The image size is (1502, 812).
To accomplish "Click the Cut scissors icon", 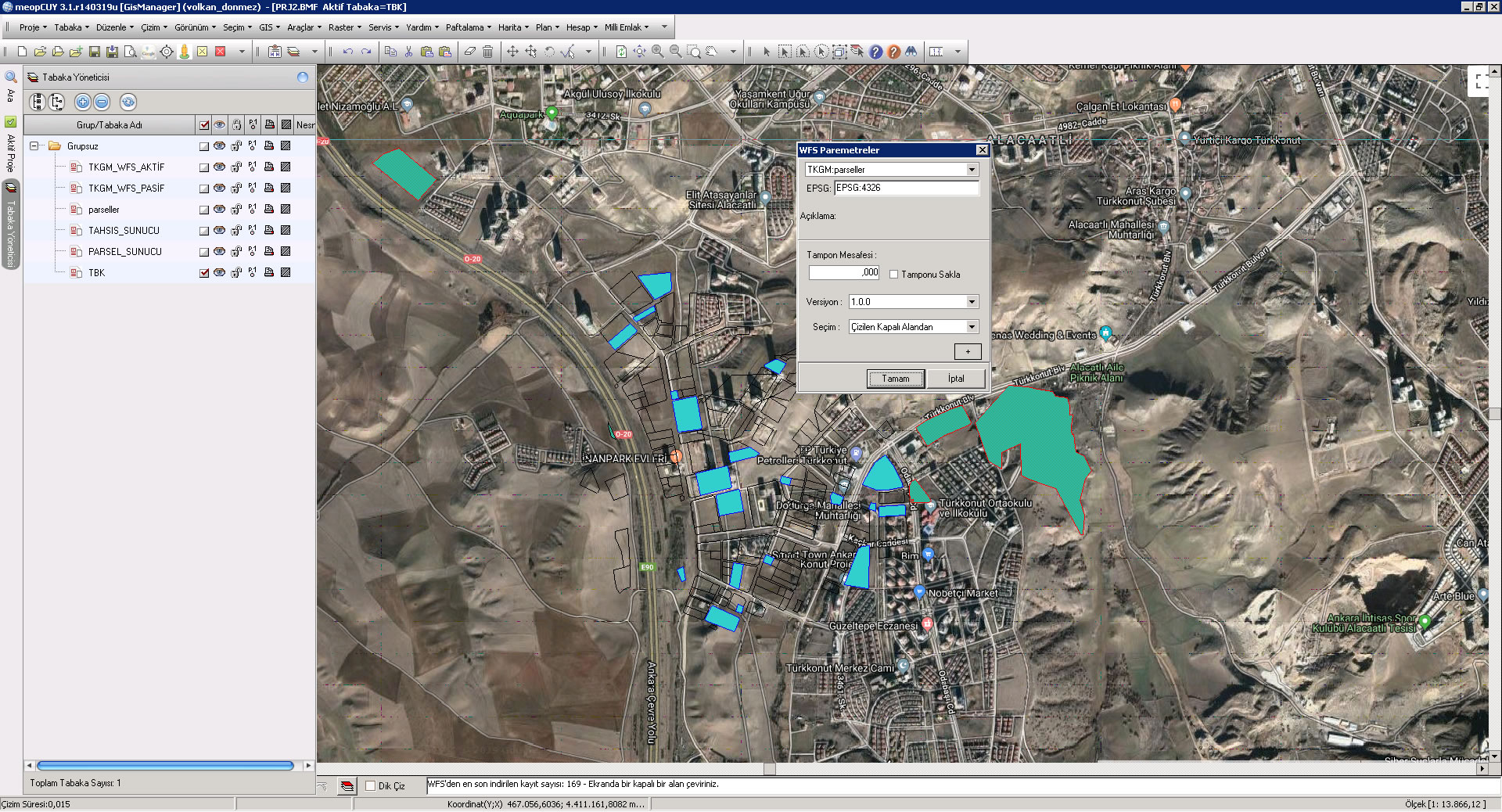I will [408, 52].
